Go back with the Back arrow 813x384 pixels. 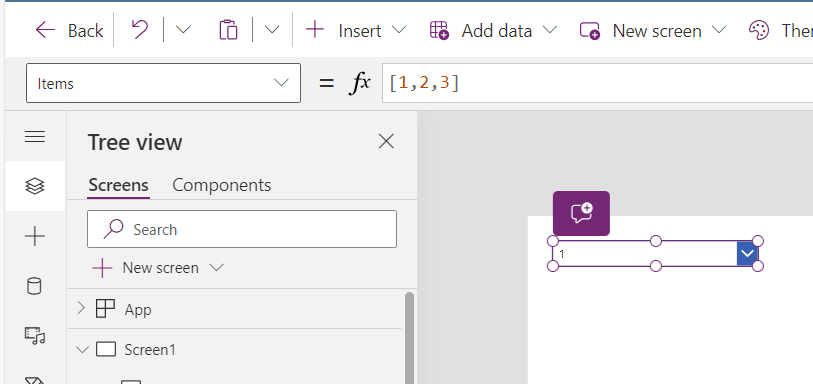point(68,31)
